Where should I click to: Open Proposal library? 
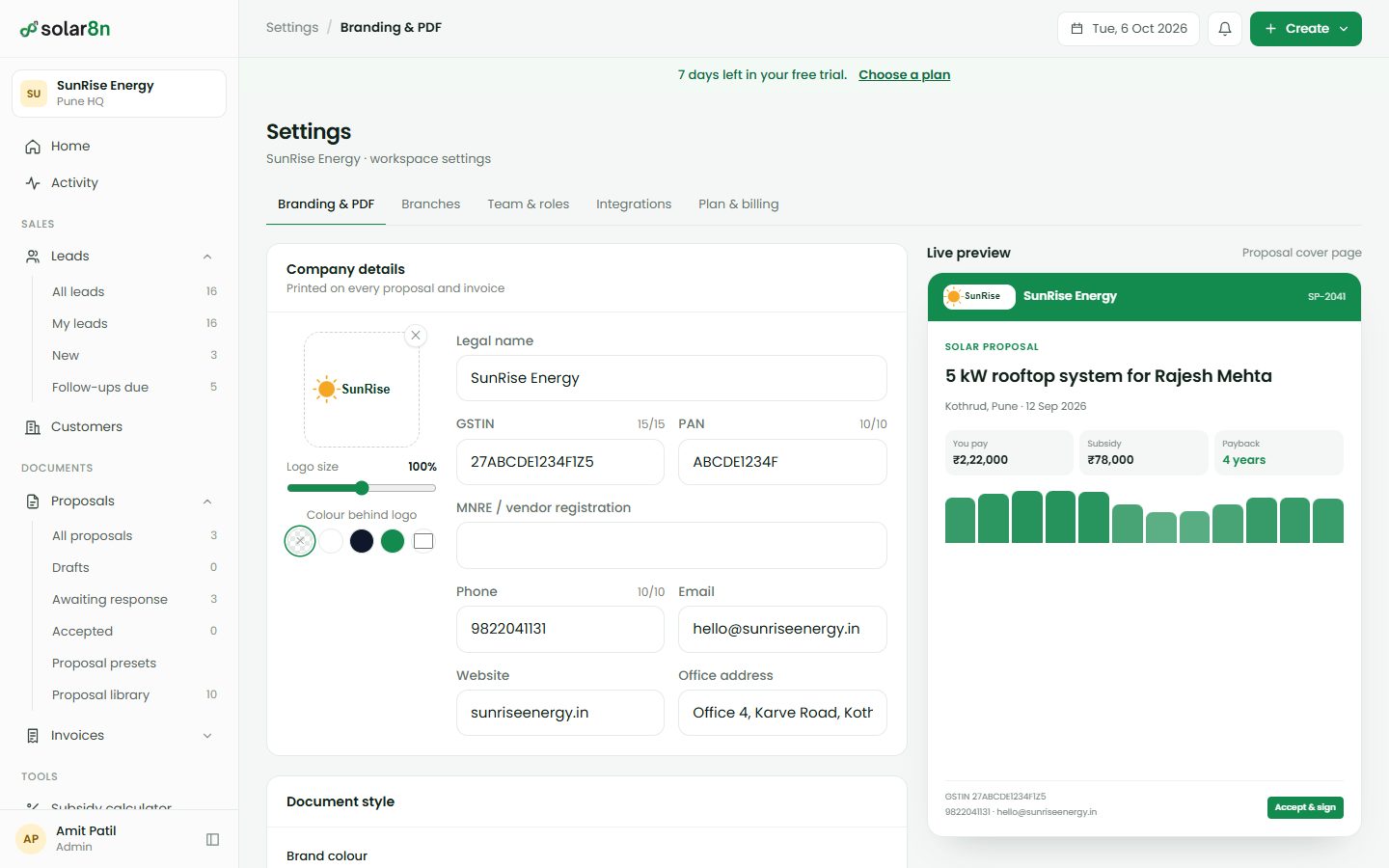134,695
